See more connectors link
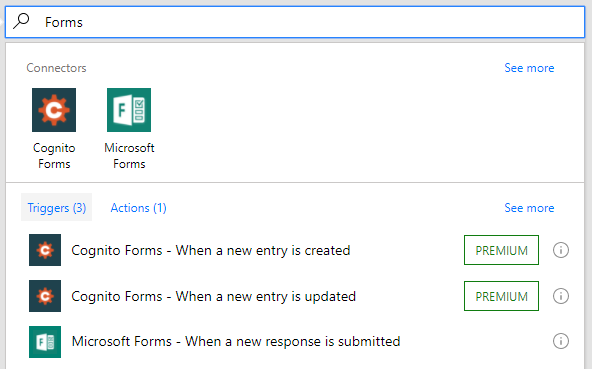This screenshot has height=369, width=592. 529,68
